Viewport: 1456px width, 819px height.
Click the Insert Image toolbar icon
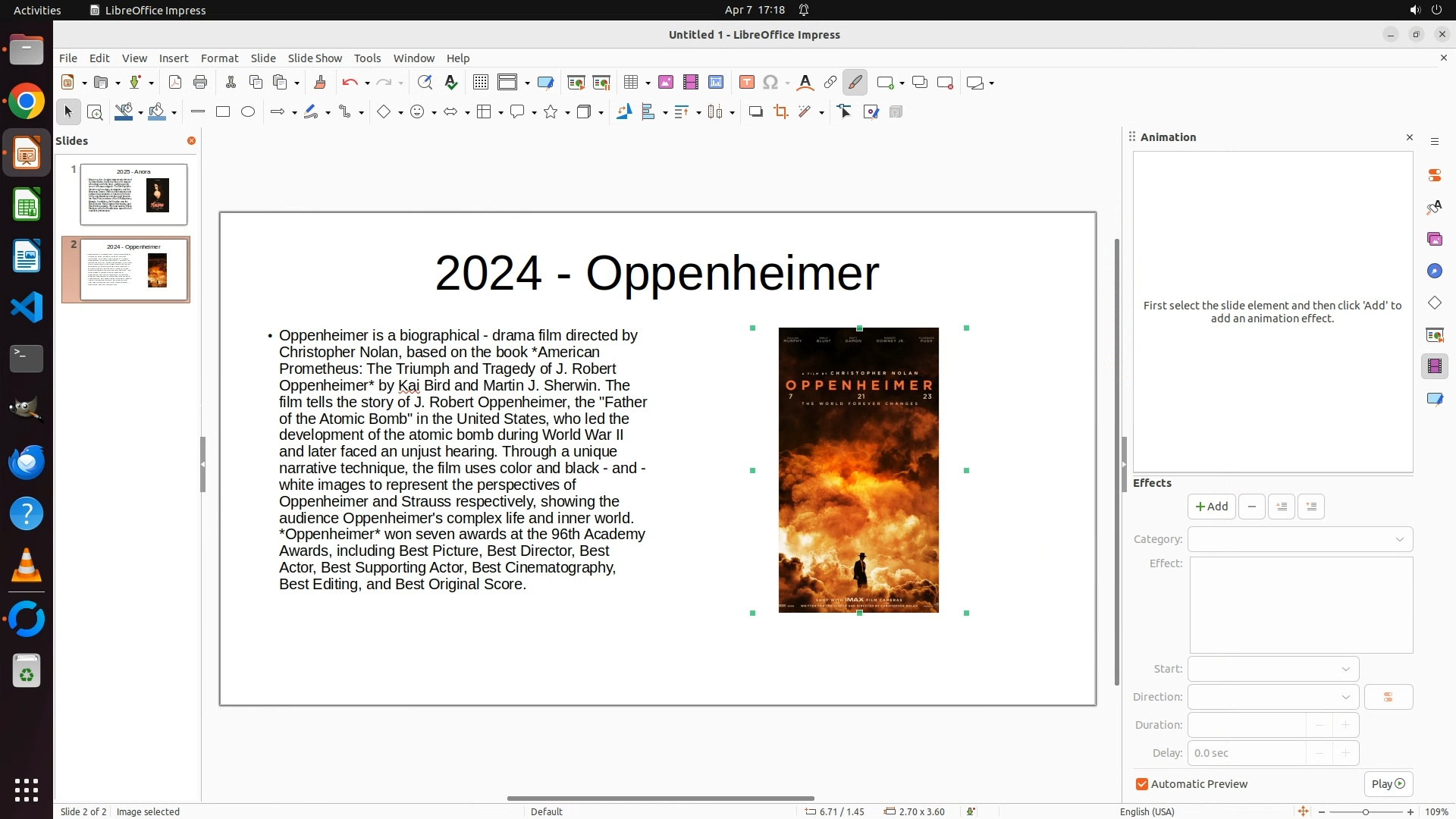pos(665,83)
